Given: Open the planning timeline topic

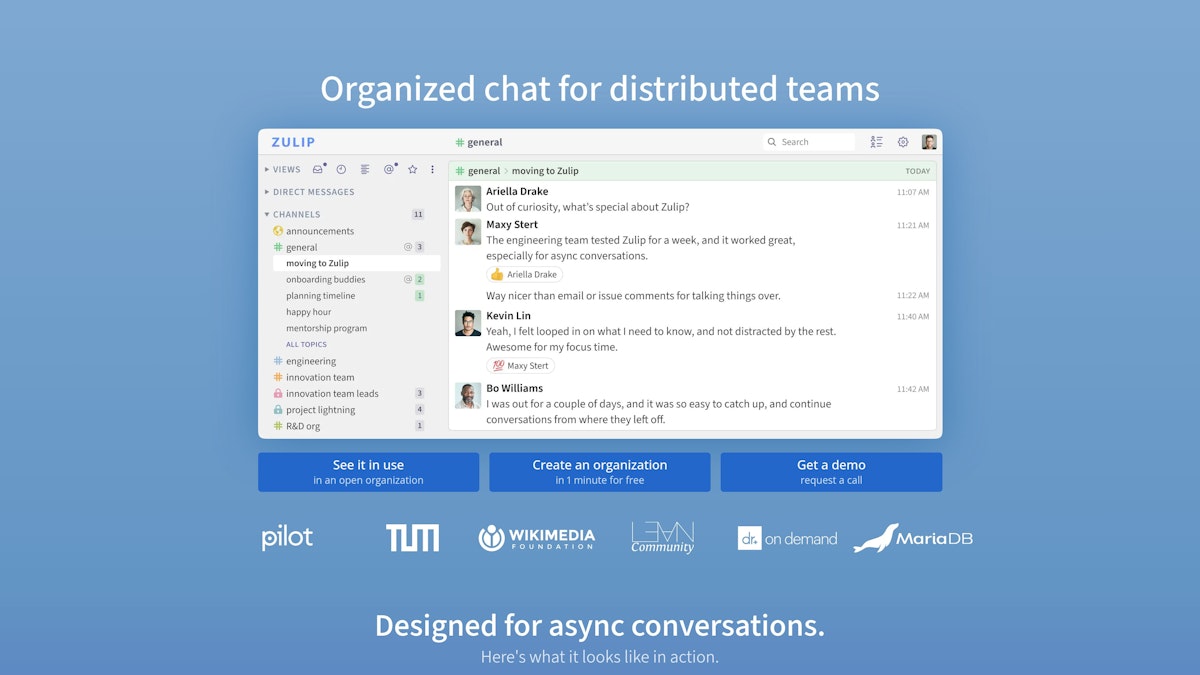Looking at the screenshot, I should pyautogui.click(x=321, y=296).
